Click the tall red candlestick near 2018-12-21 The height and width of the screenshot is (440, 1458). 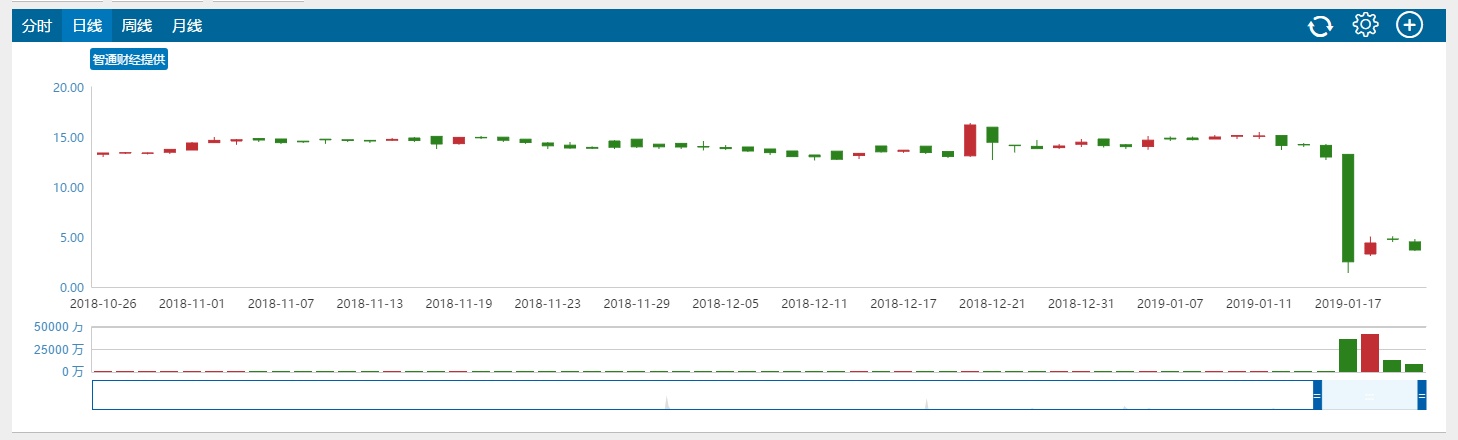point(970,140)
